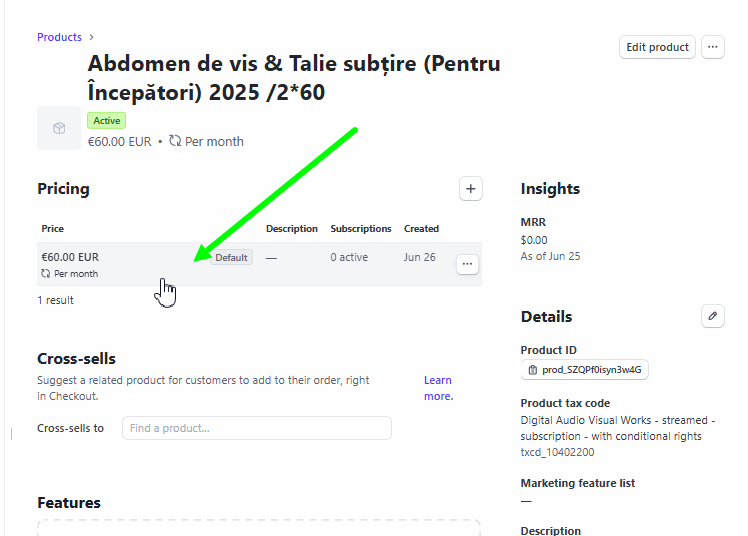The width and height of the screenshot is (748, 536).
Task: Open the options menu for the €60.00 price row
Action: [467, 264]
